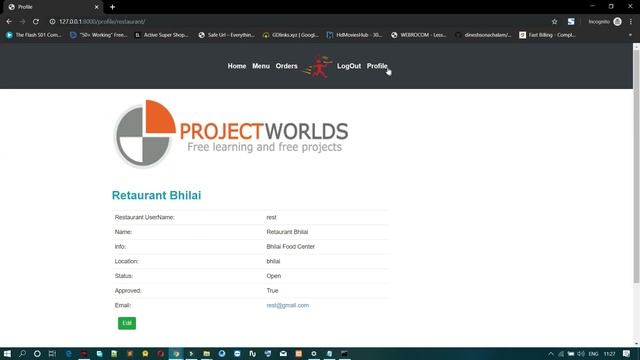Image resolution: width=640 pixels, height=360 pixels.
Task: Open the GDlinks.xyz bookmark
Action: (291, 35)
